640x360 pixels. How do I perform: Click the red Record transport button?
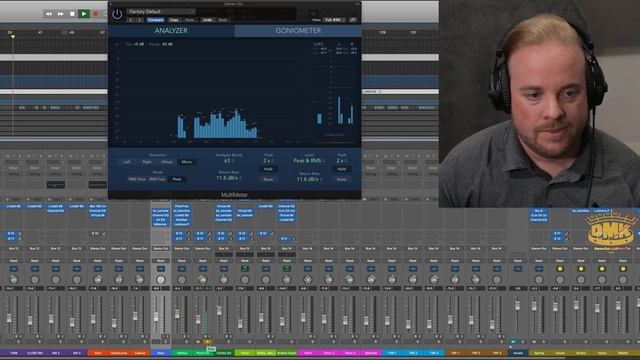[96, 14]
